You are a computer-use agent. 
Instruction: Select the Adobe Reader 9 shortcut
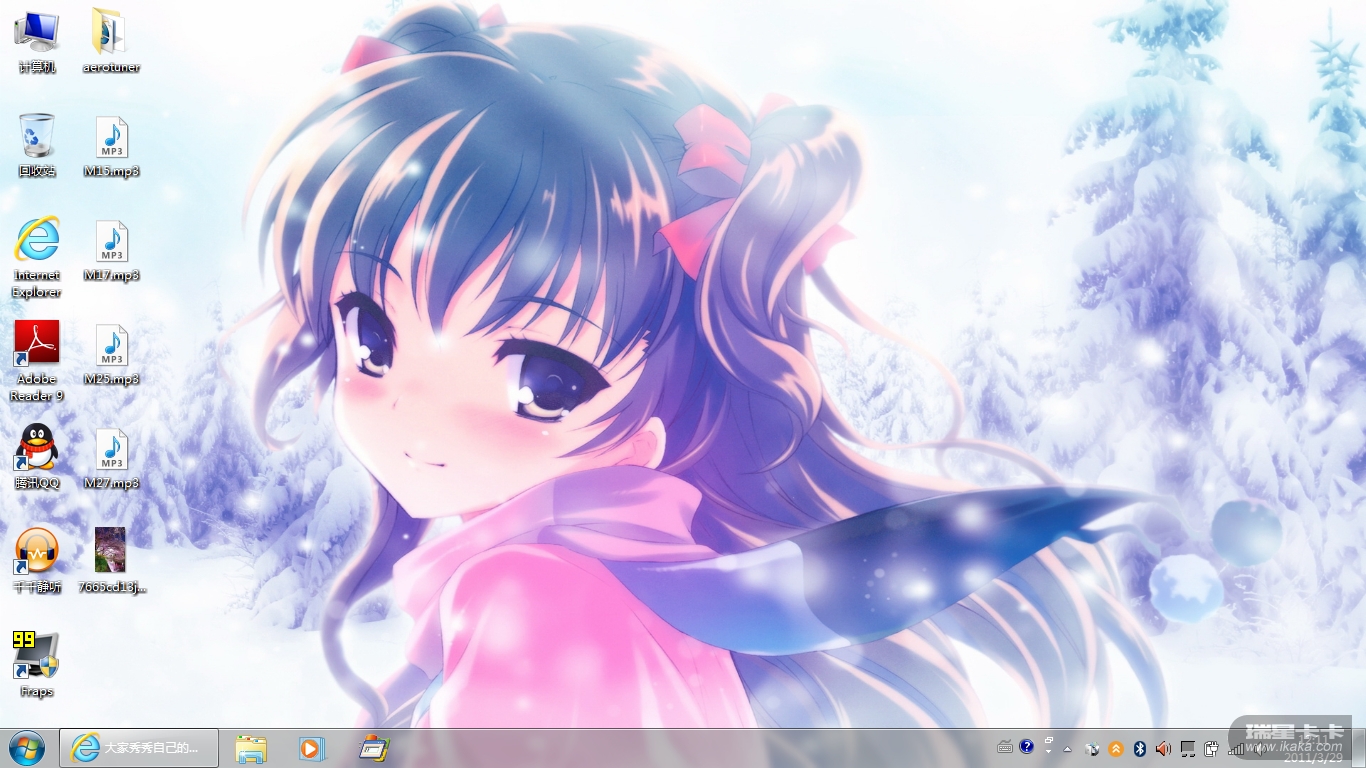point(37,360)
